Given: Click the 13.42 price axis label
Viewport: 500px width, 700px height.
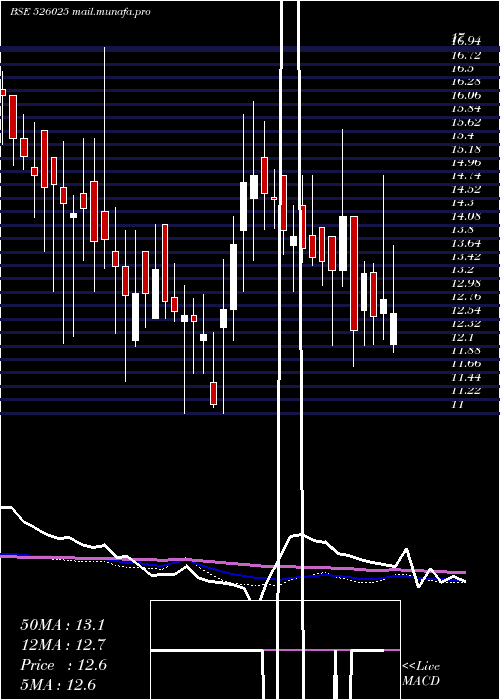Looking at the screenshot, I should coord(466,256).
